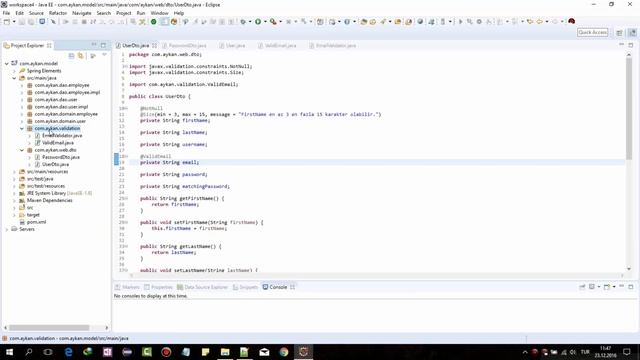Collapse the com.aykan.validation package
This screenshot has height=360, width=640.
[22, 129]
